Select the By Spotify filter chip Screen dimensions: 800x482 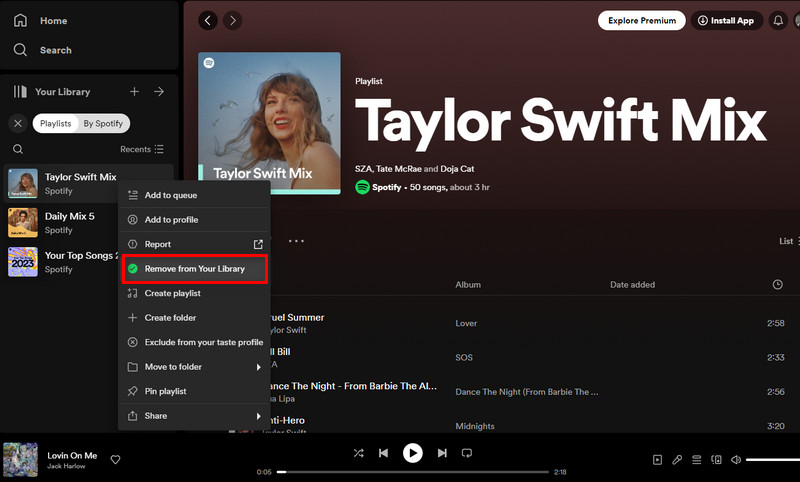104,123
